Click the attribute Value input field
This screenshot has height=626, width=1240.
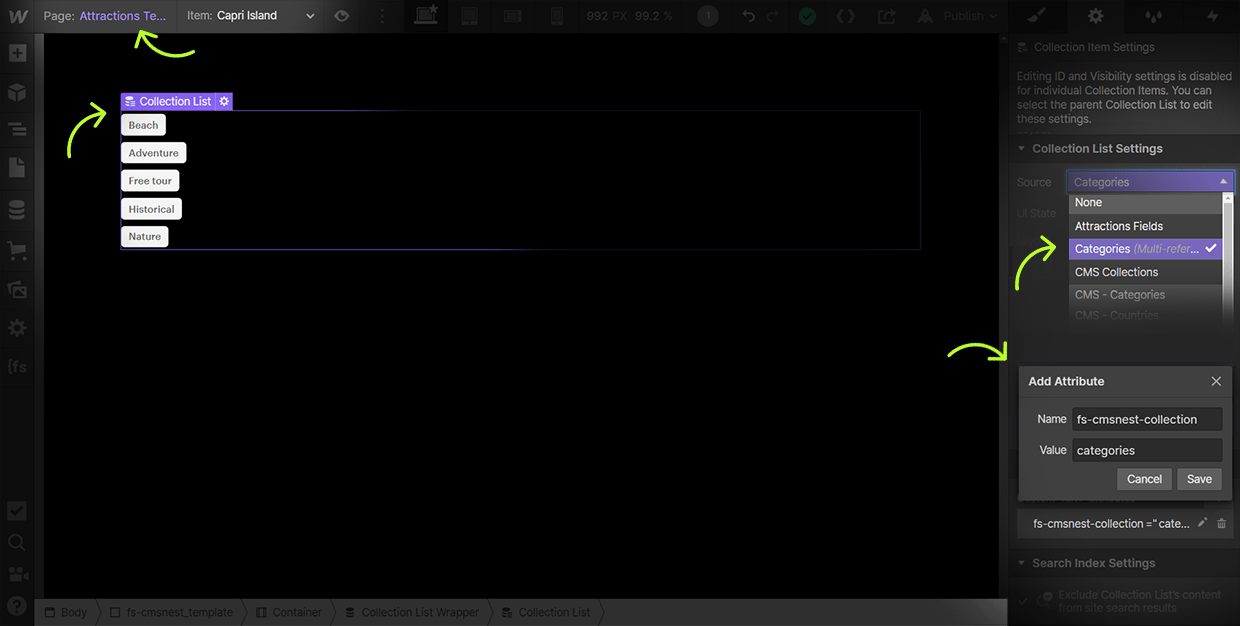[x=1147, y=450]
